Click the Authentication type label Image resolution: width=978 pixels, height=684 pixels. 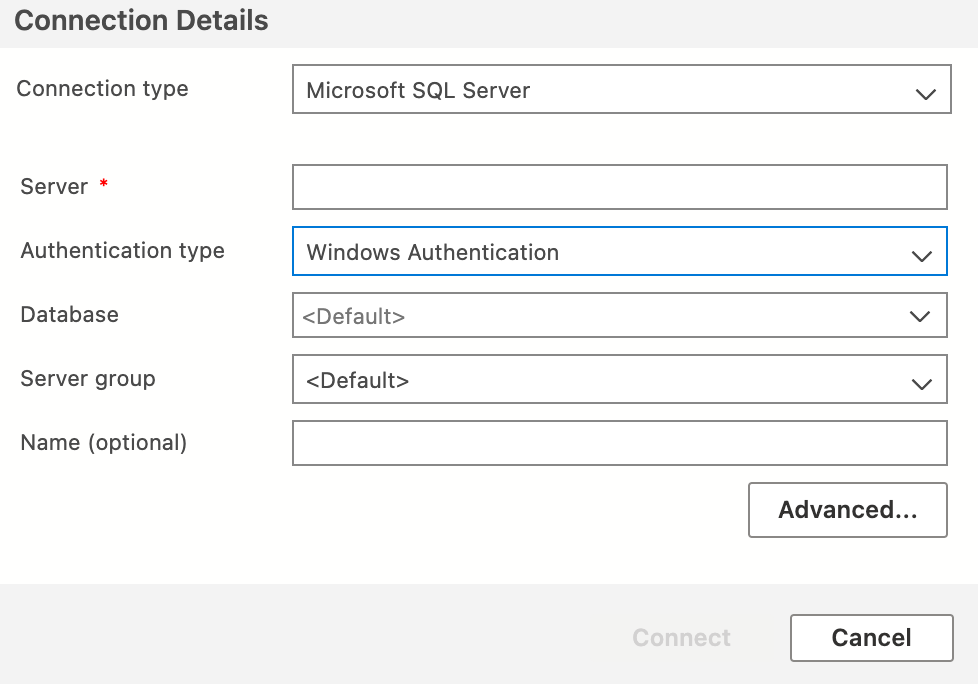coord(122,251)
